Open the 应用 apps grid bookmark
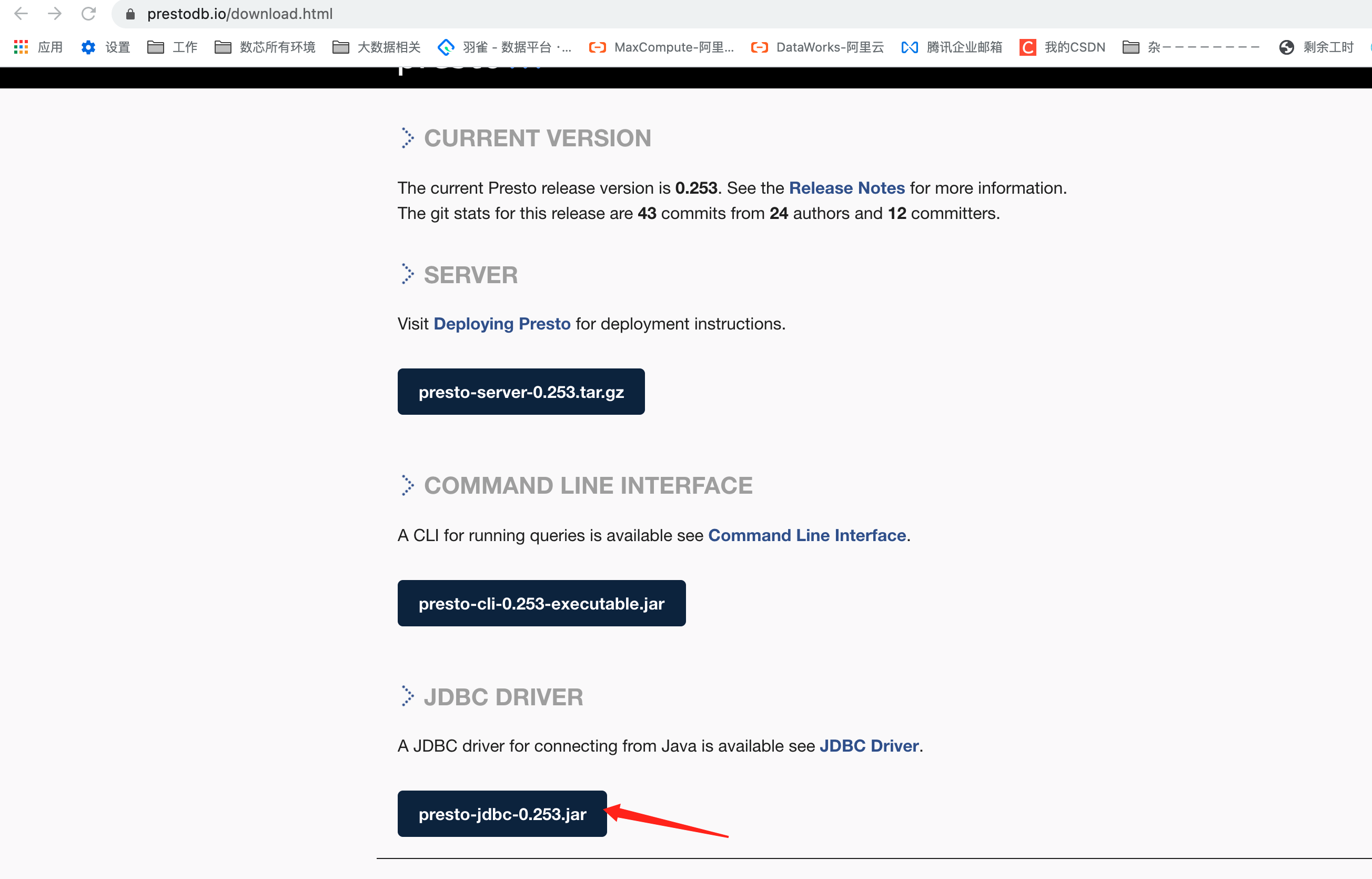Screen dimensions: 1372x879 click(38, 47)
